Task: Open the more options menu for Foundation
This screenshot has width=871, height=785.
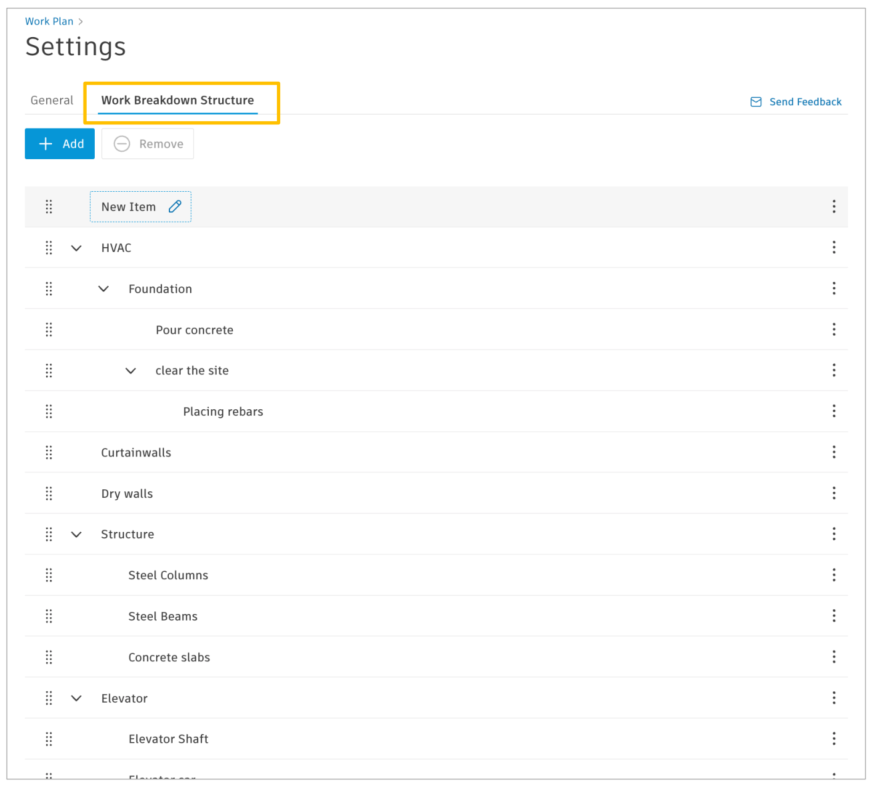Action: pos(834,288)
